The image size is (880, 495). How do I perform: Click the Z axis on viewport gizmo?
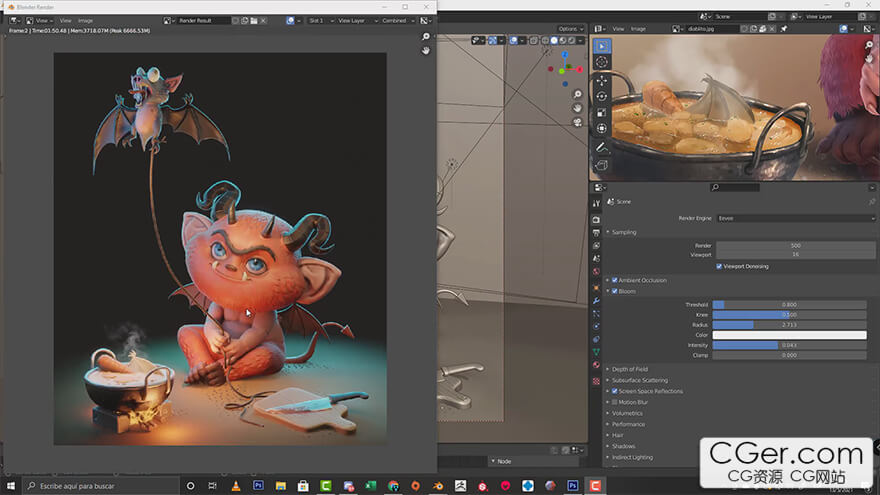tap(565, 54)
